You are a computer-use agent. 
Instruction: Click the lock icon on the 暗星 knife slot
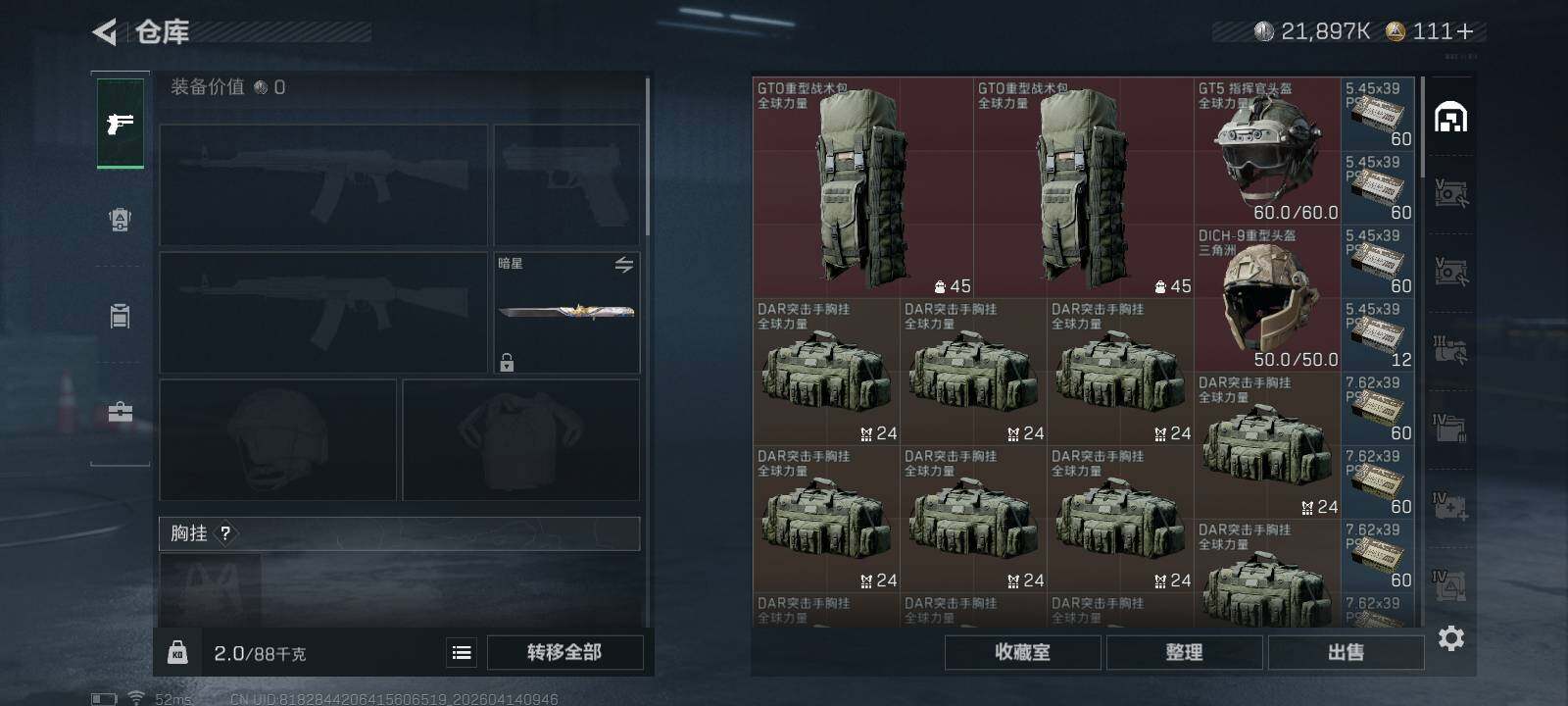(x=507, y=363)
